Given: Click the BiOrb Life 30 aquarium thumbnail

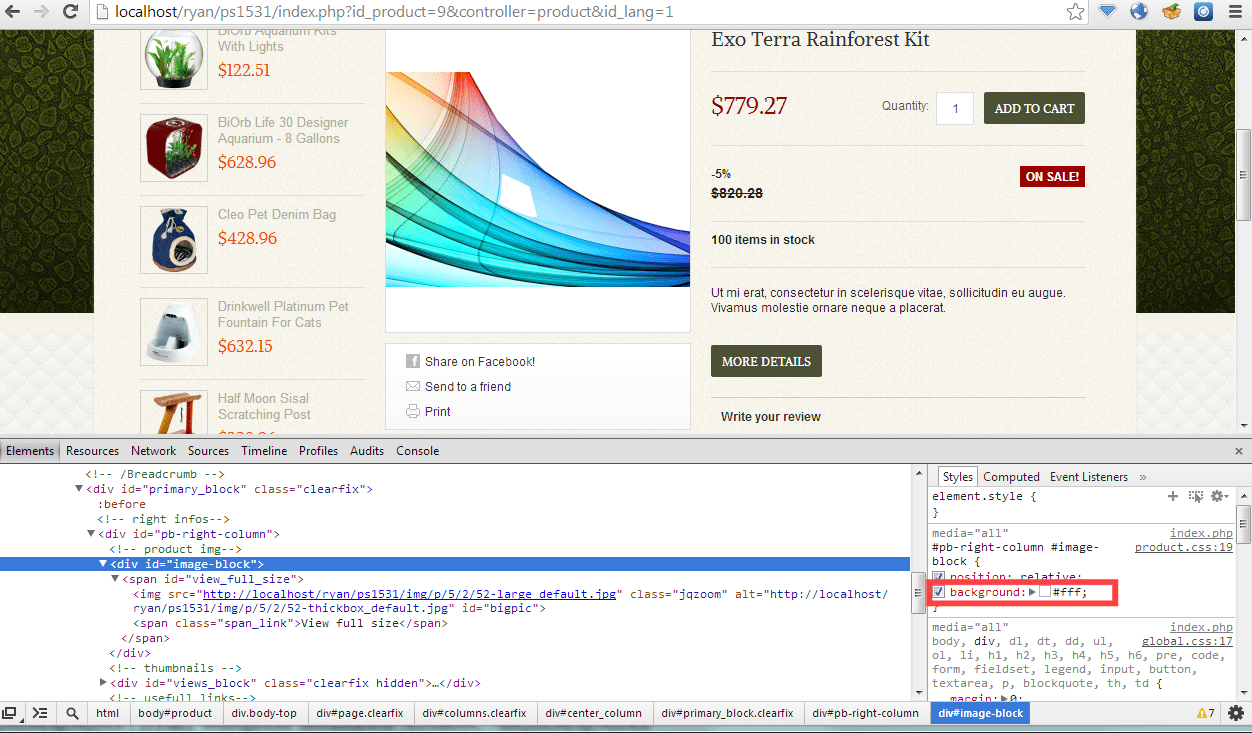Looking at the screenshot, I should pos(174,148).
